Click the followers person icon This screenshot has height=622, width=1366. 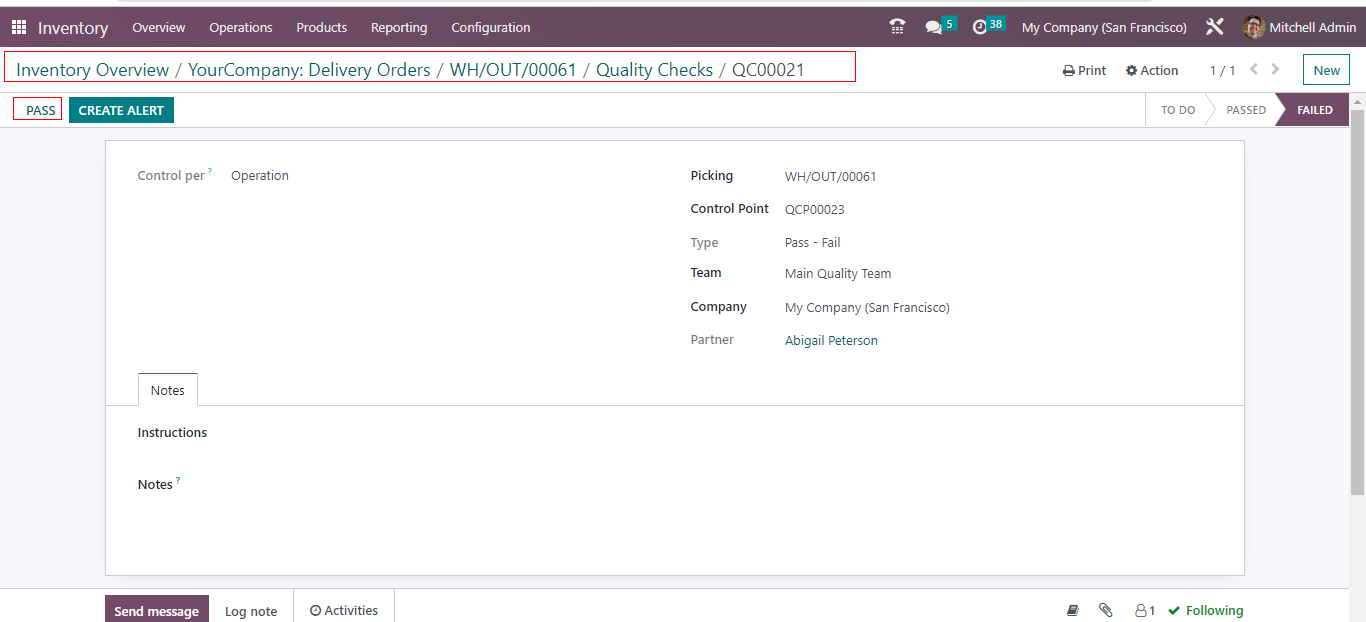pyautogui.click(x=1143, y=610)
